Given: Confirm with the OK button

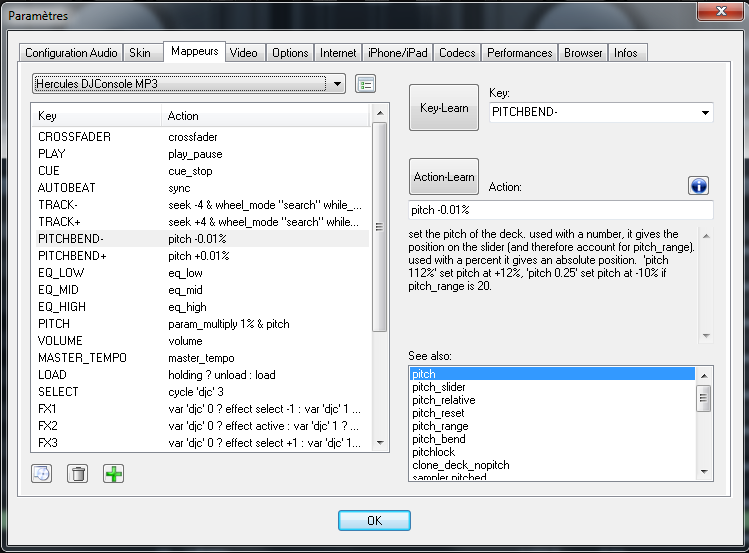Looking at the screenshot, I should click(374, 520).
